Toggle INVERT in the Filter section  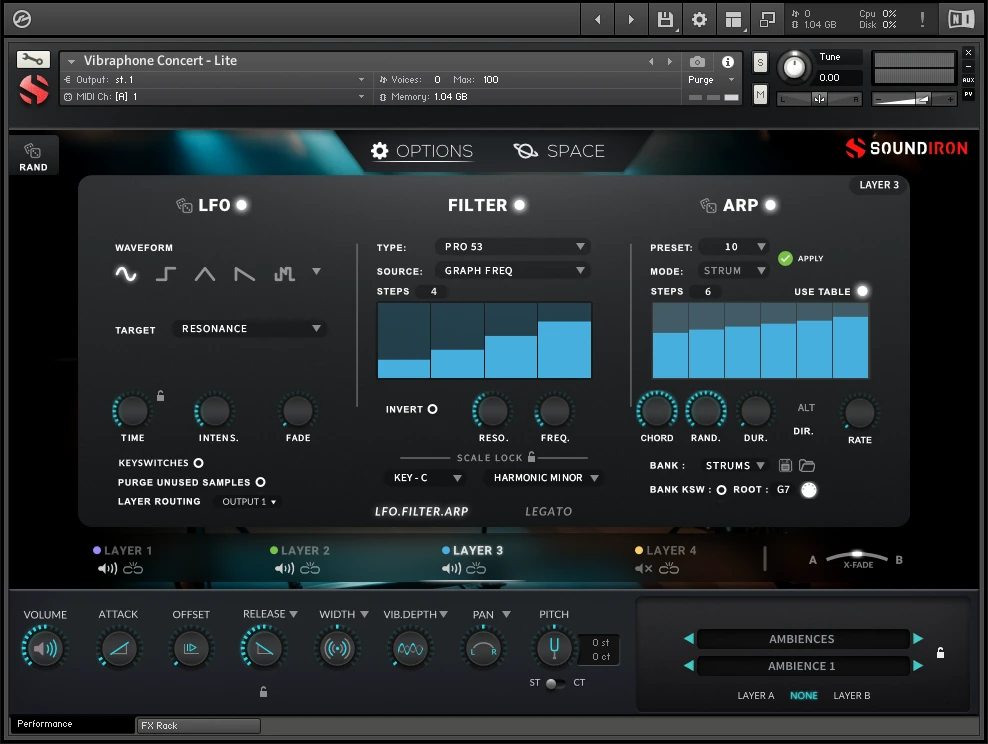pos(433,409)
